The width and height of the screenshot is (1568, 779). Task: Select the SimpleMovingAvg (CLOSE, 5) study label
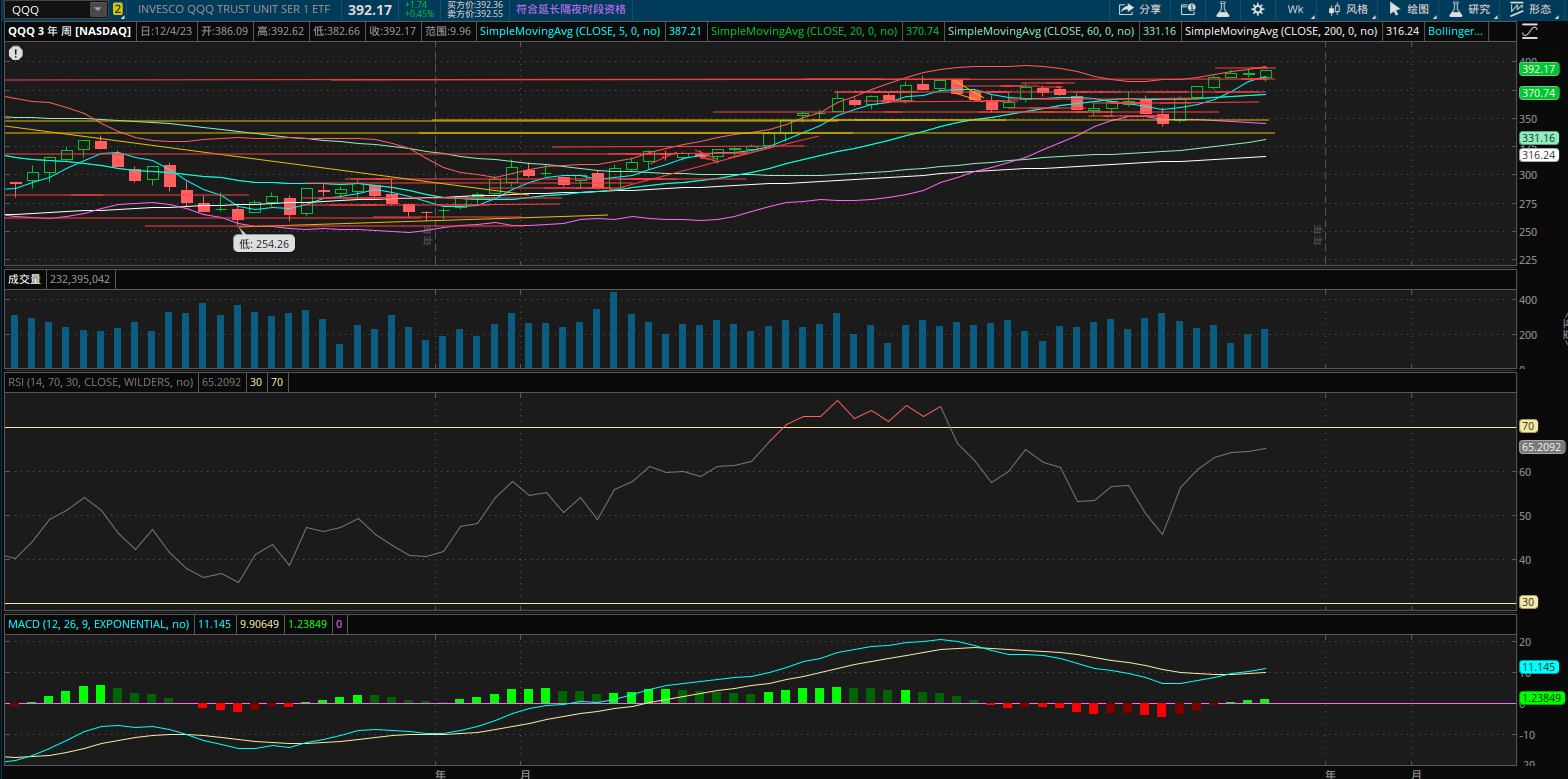coord(570,32)
